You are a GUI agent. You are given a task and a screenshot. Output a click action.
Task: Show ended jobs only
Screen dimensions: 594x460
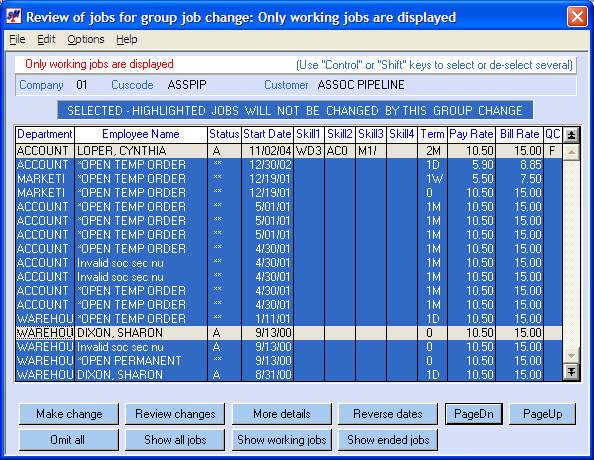tap(388, 440)
